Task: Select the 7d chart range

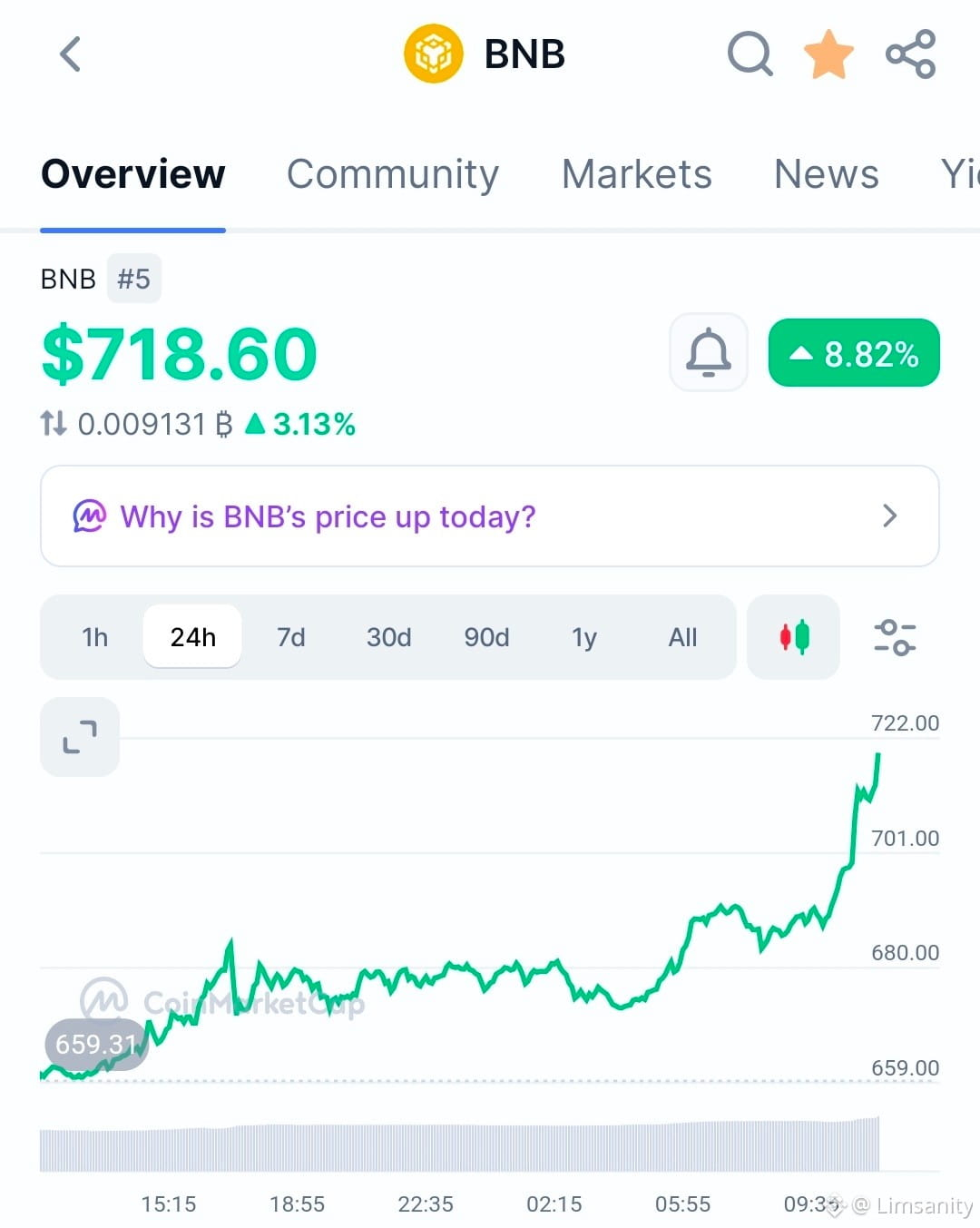Action: (290, 637)
